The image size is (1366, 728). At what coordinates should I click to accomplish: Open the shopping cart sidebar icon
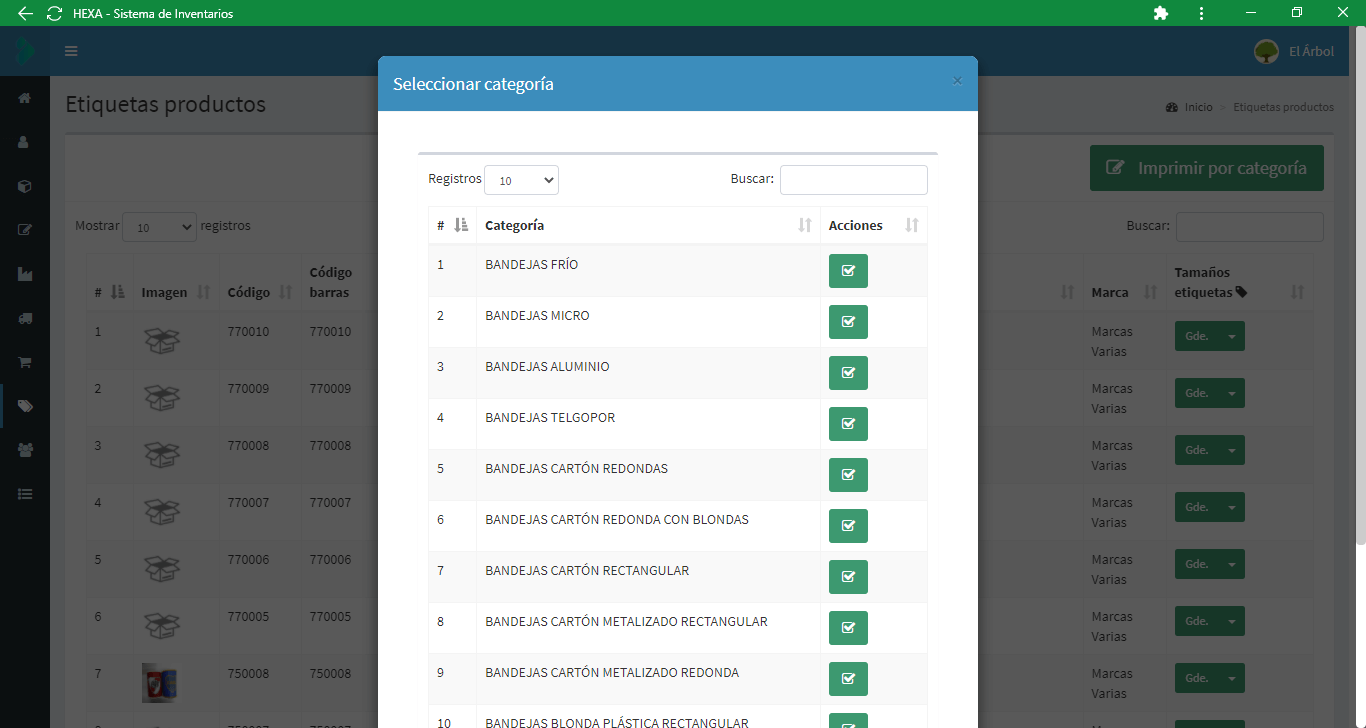point(25,362)
